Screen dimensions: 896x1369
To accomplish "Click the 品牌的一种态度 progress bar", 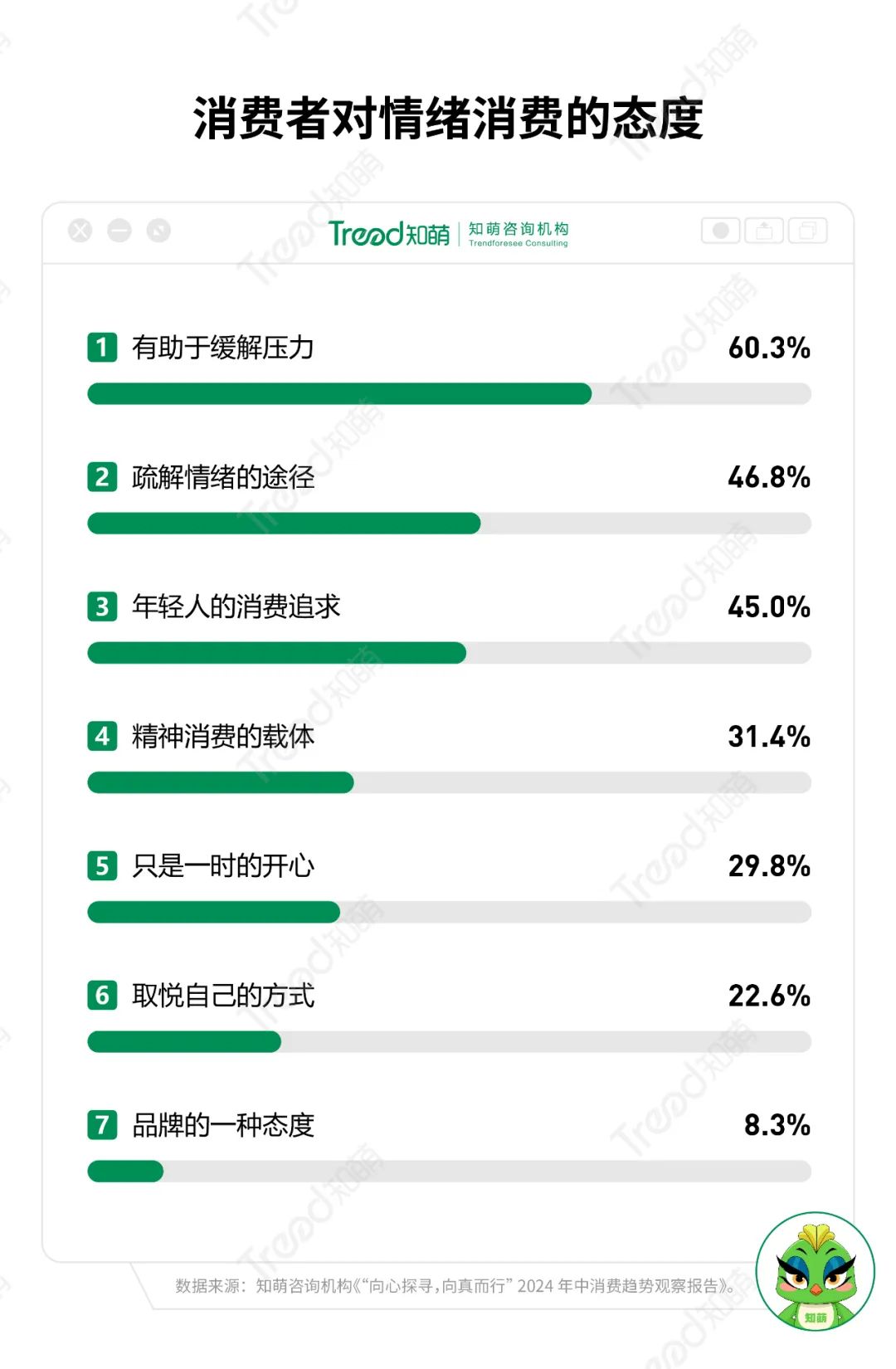I will (x=449, y=1172).
